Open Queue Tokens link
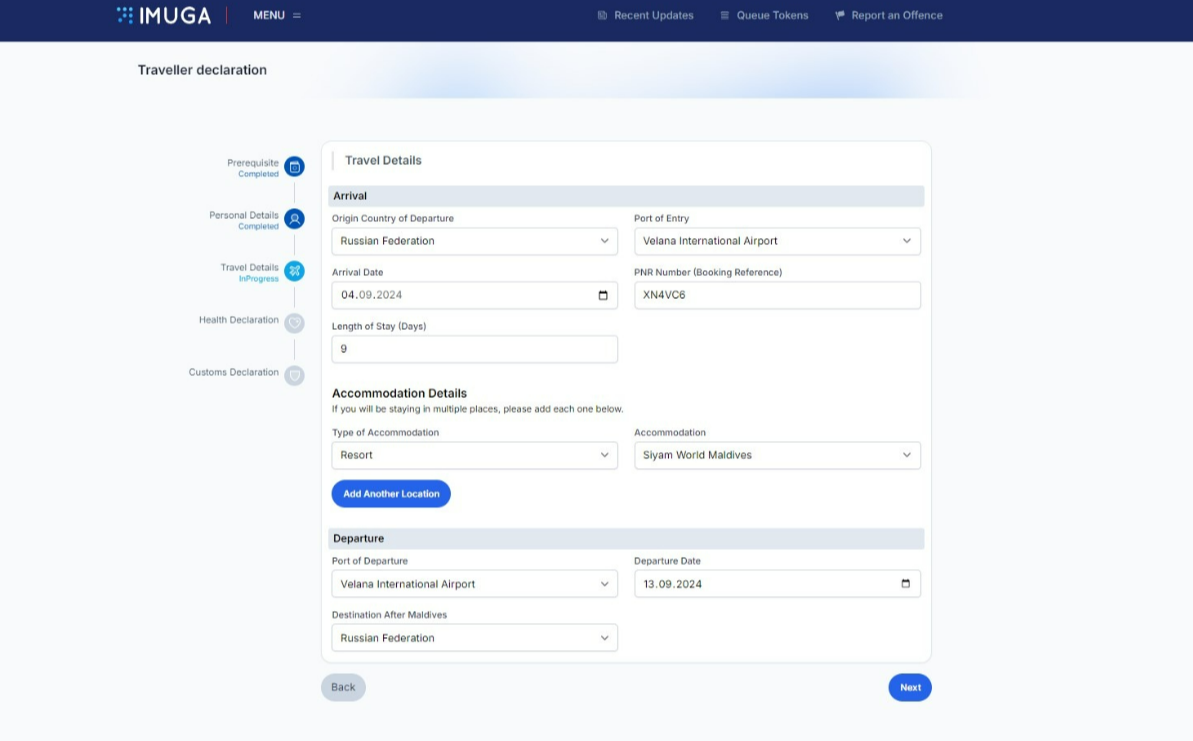The image size is (1193, 741). [x=772, y=15]
